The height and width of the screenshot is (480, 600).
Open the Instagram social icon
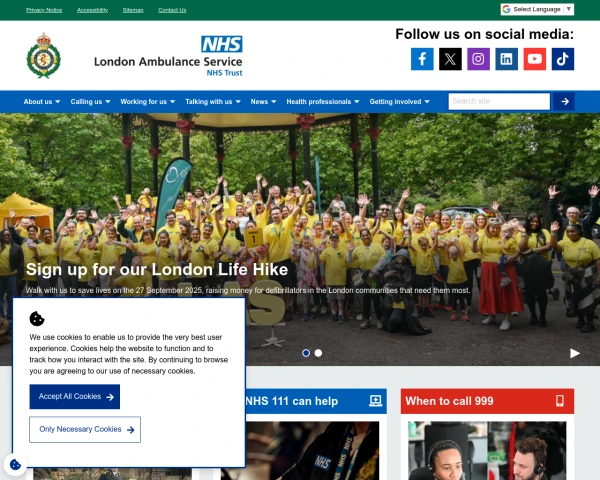(478, 59)
